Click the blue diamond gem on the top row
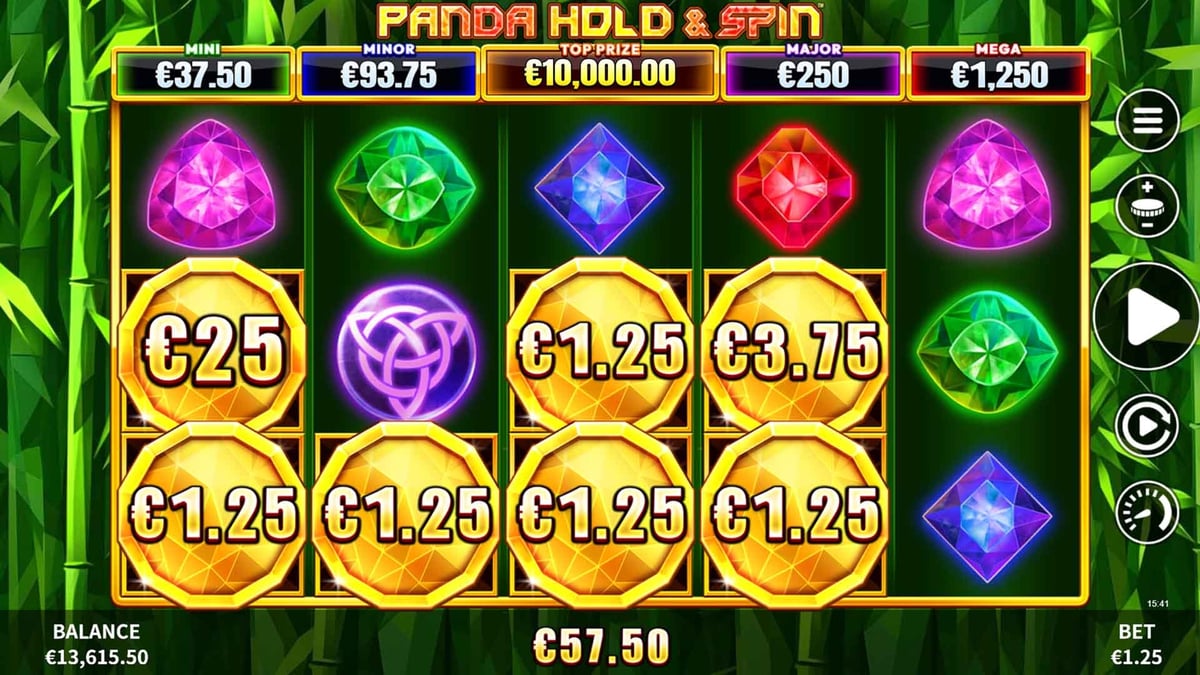1200x675 pixels. click(x=599, y=187)
